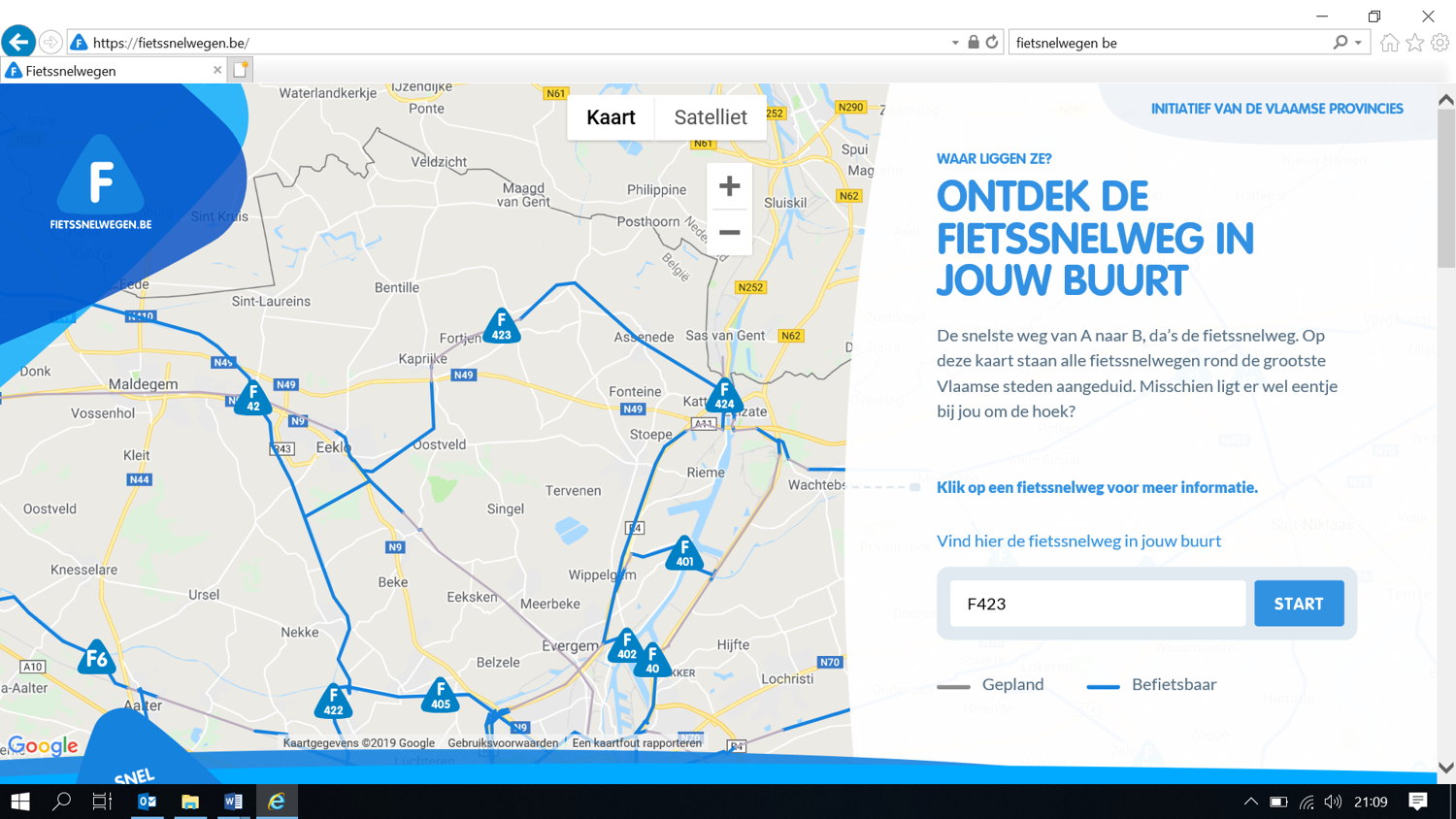1456x819 pixels.
Task: Click the F40 cycle highway marker
Action: pyautogui.click(x=652, y=660)
